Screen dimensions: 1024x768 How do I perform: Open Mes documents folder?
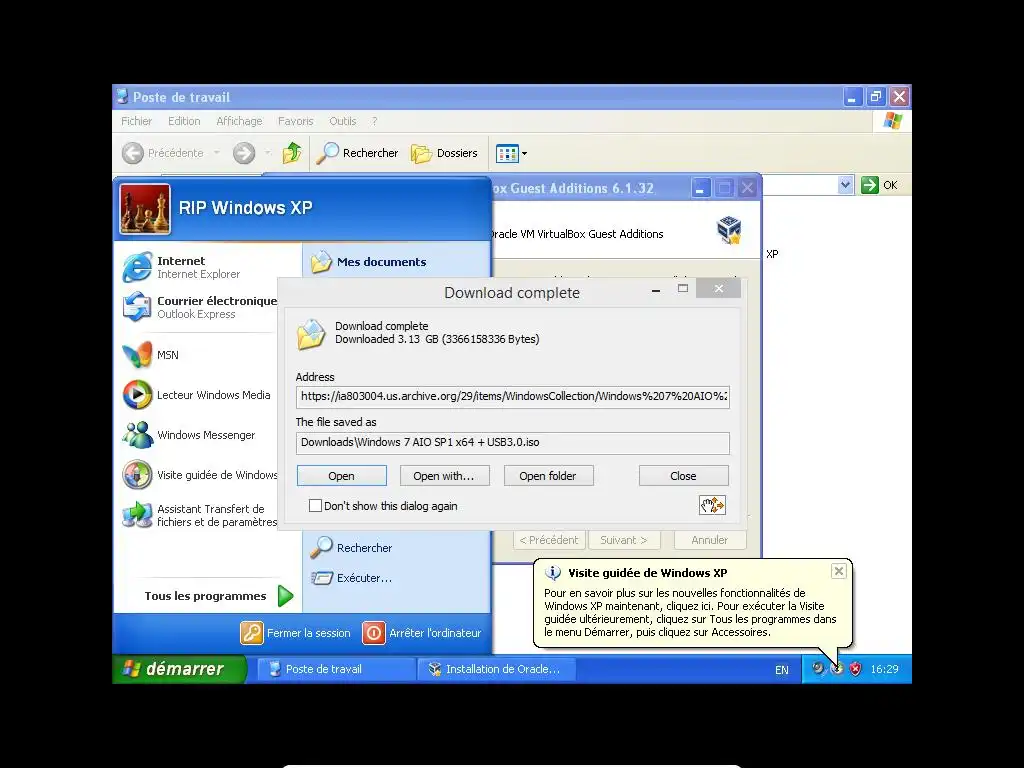pyautogui.click(x=368, y=262)
